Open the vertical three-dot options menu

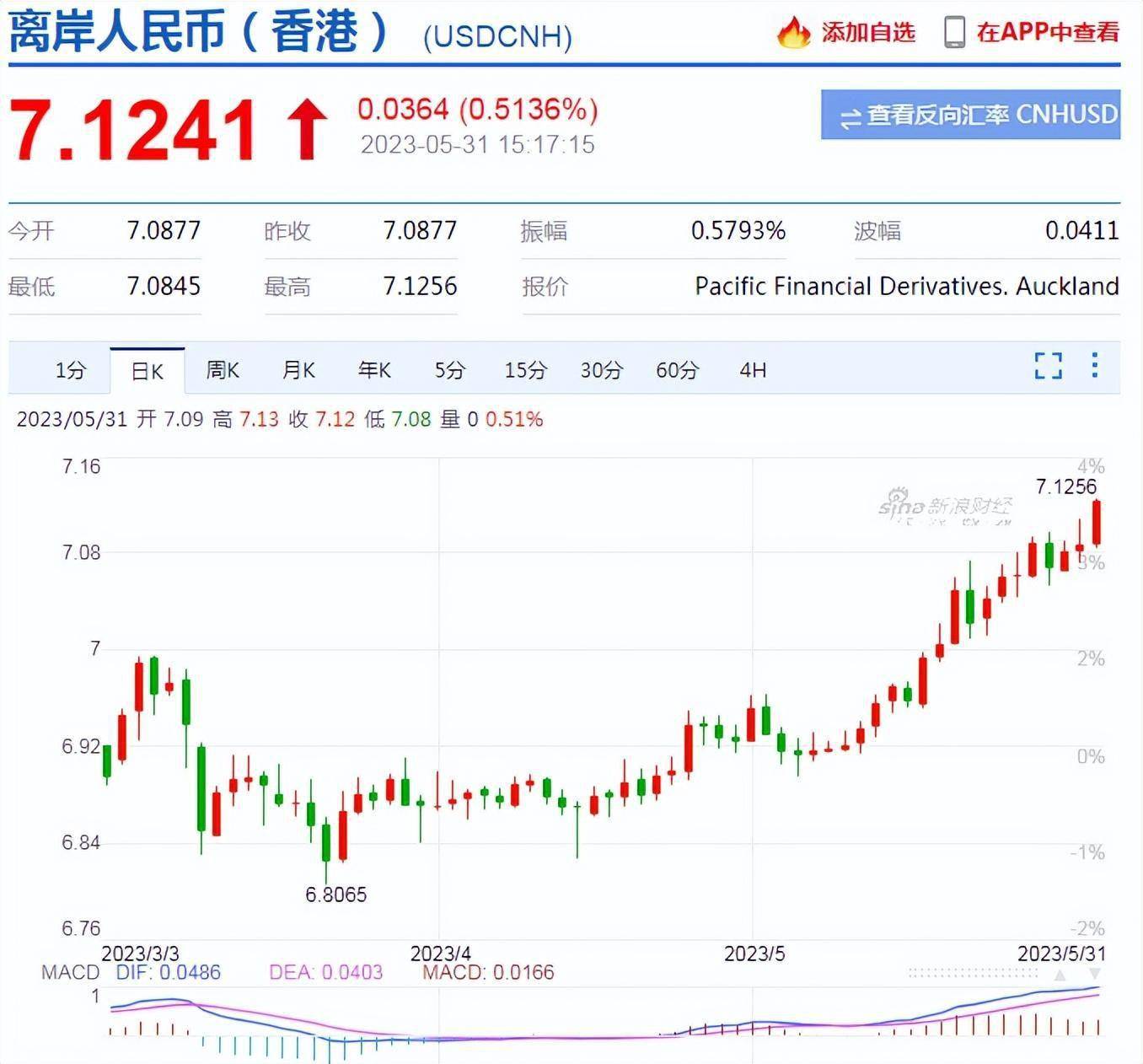pos(1095,367)
